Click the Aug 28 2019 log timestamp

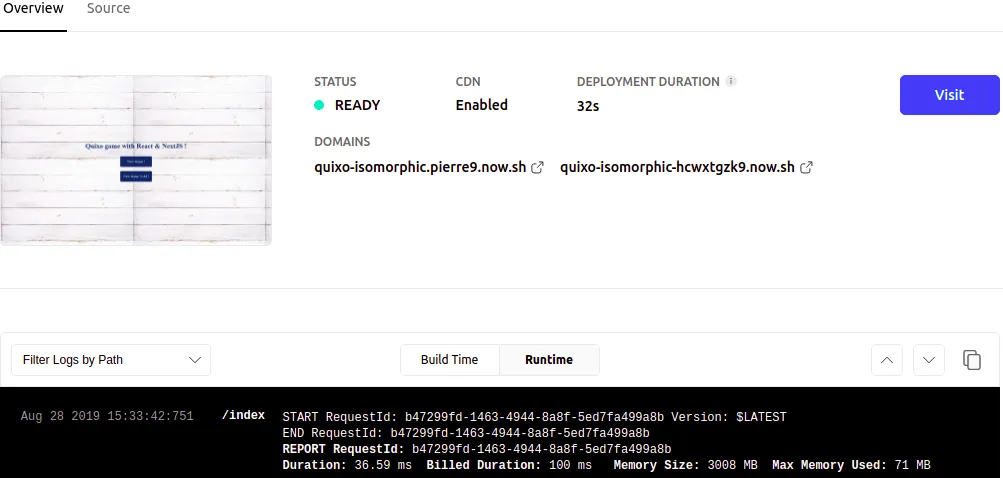(x=107, y=416)
